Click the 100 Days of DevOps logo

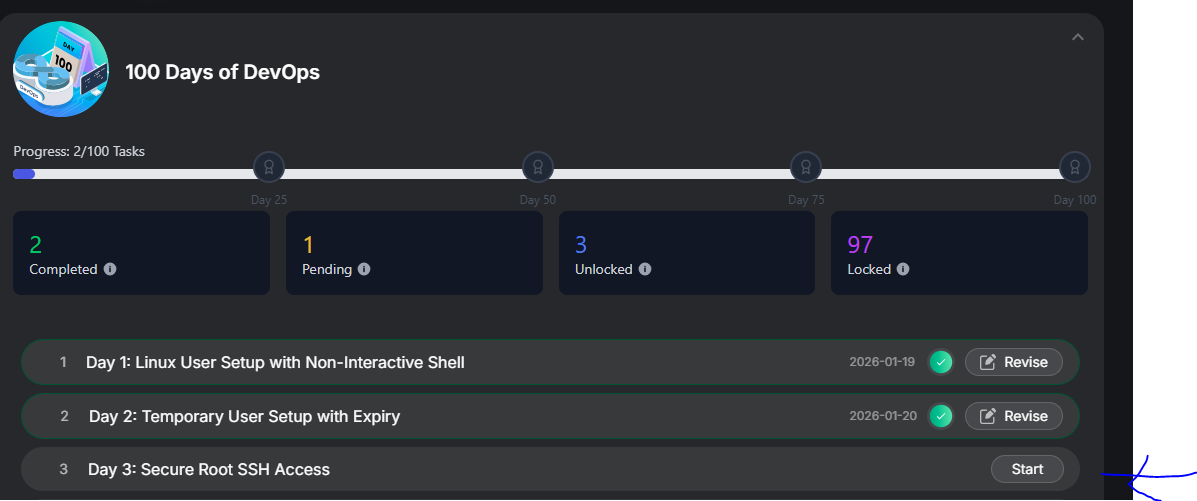coord(60,71)
